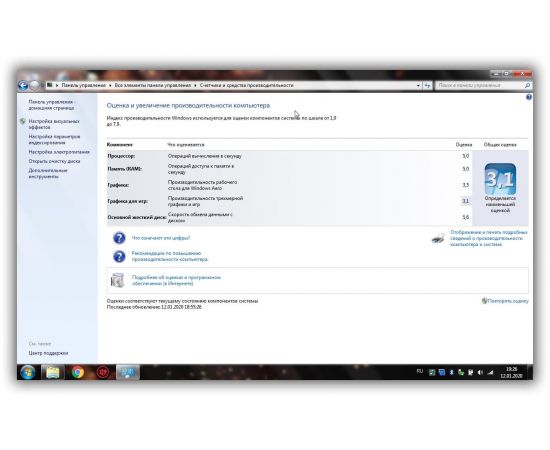The width and height of the screenshot is (550, 450).
Task: Click shield icon beside Настройка визуальных эффектов
Action: pyautogui.click(x=23, y=121)
